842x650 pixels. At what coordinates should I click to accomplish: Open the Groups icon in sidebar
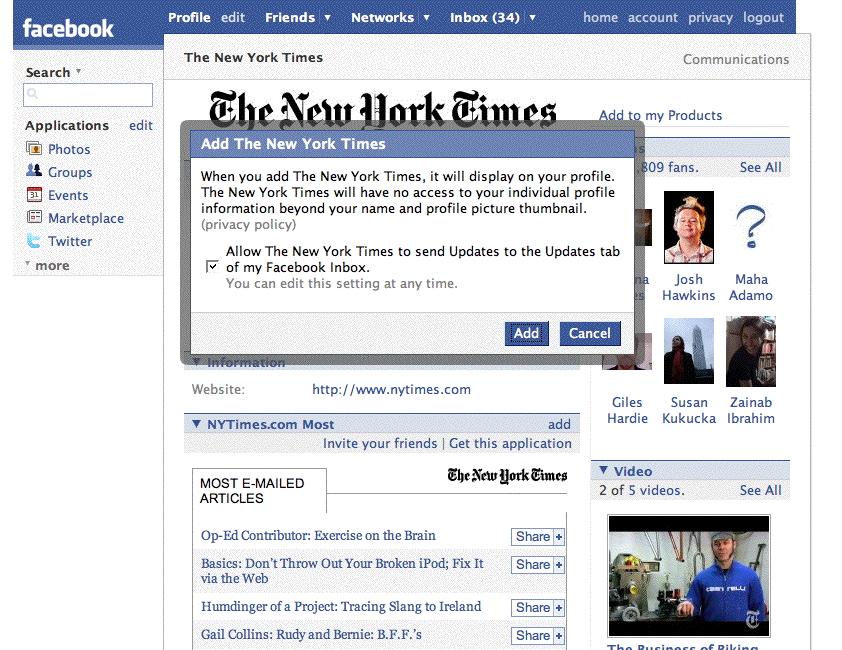click(34, 172)
